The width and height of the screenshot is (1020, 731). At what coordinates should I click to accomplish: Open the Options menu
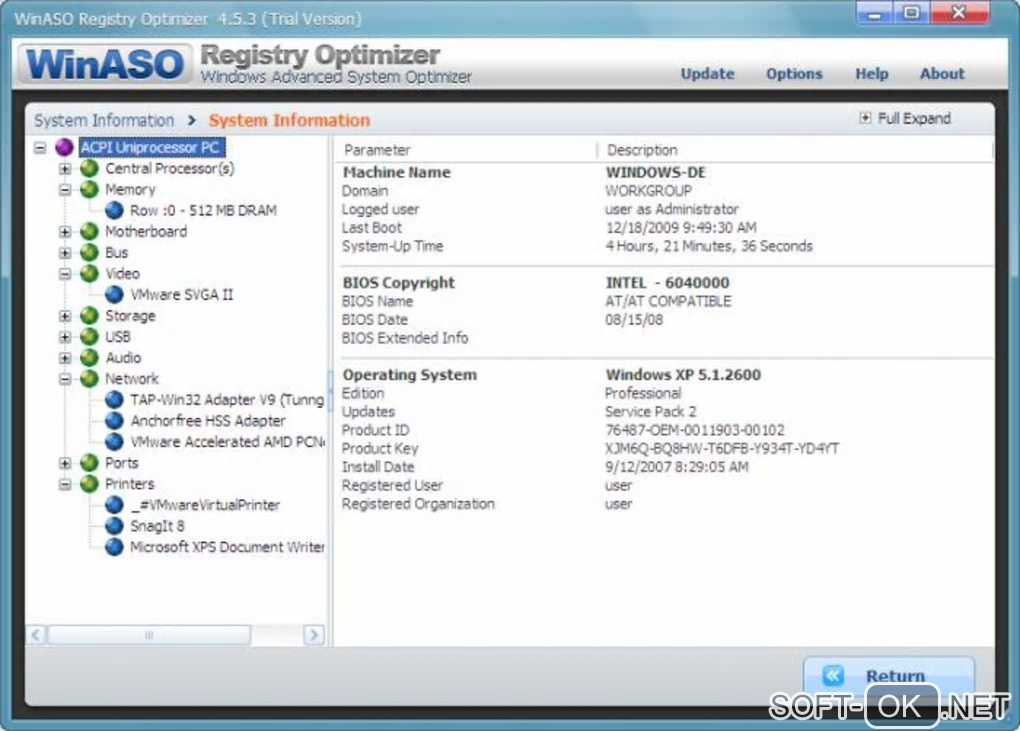pos(794,73)
